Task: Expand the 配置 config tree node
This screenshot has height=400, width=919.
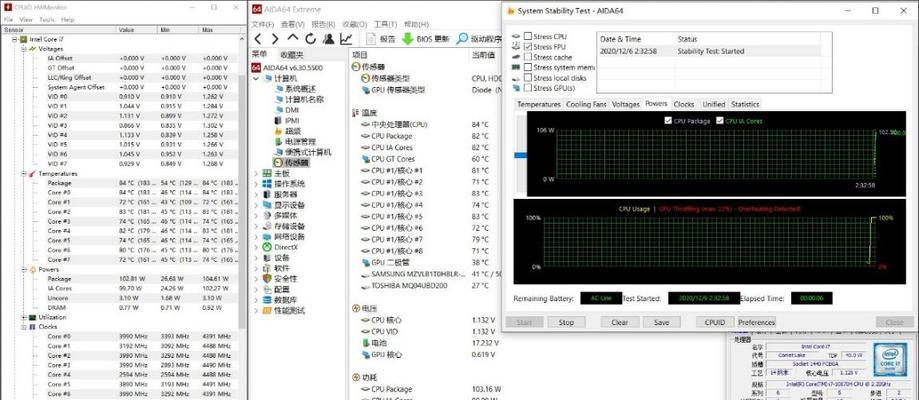Action: (x=256, y=289)
